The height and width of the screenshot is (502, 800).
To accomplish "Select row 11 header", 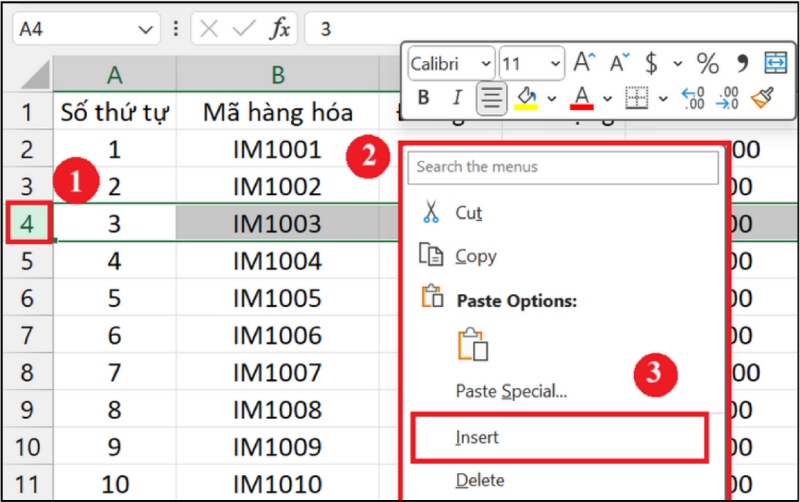I will click(x=27, y=484).
